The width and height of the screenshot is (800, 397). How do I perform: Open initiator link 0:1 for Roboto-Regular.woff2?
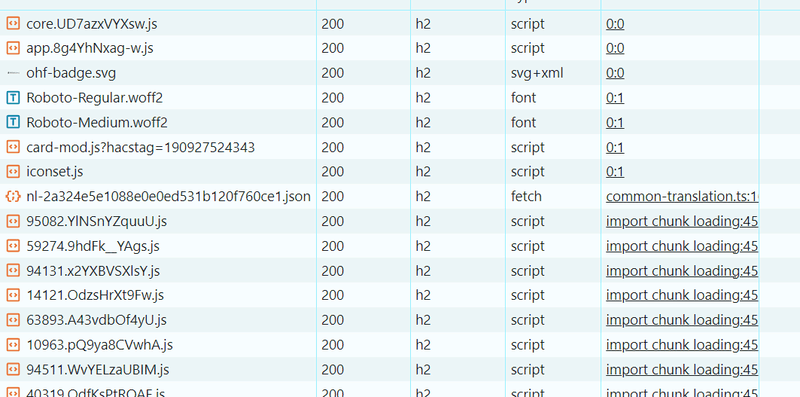click(x=615, y=97)
